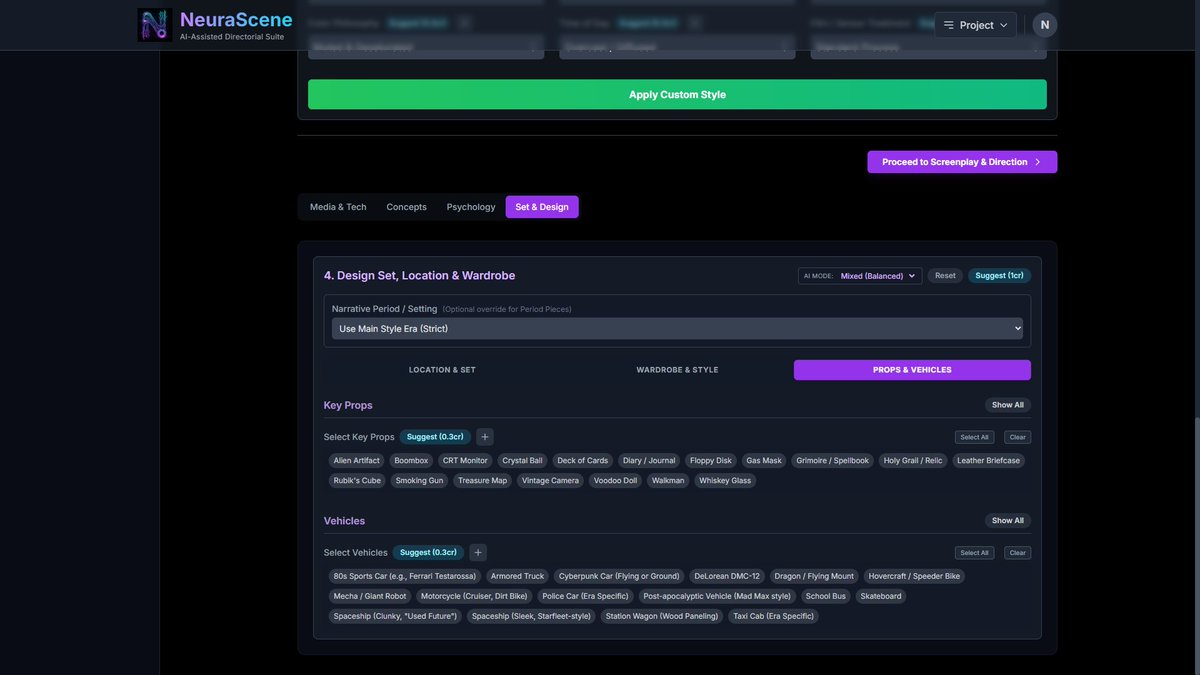Switch to Psychology tab

click(x=471, y=207)
